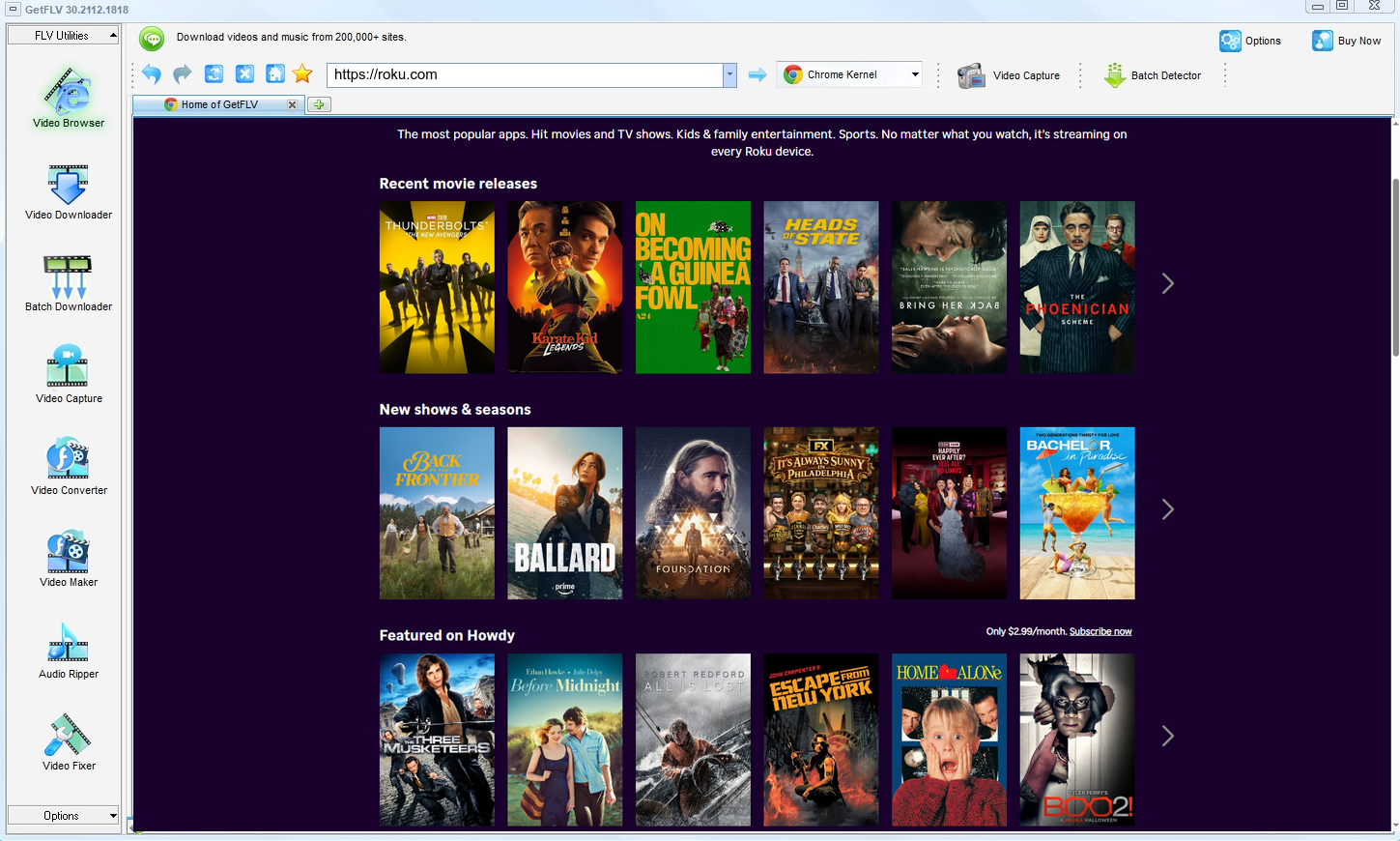Show next Featured on Howdy titles
This screenshot has width=1400, height=841.
tap(1167, 736)
